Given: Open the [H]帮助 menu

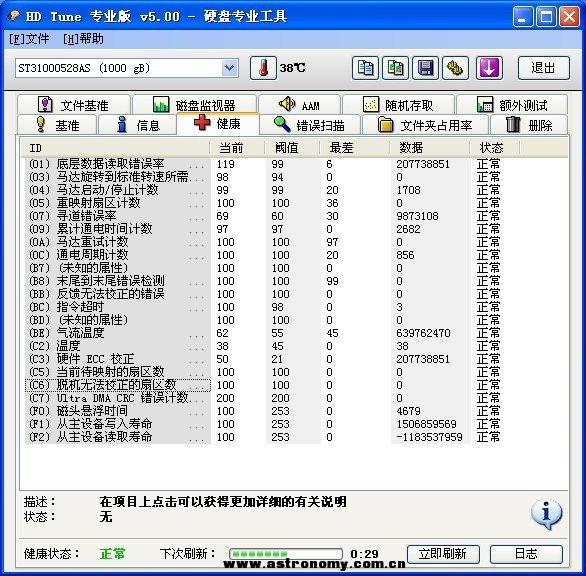Looking at the screenshot, I should click(x=83, y=39).
